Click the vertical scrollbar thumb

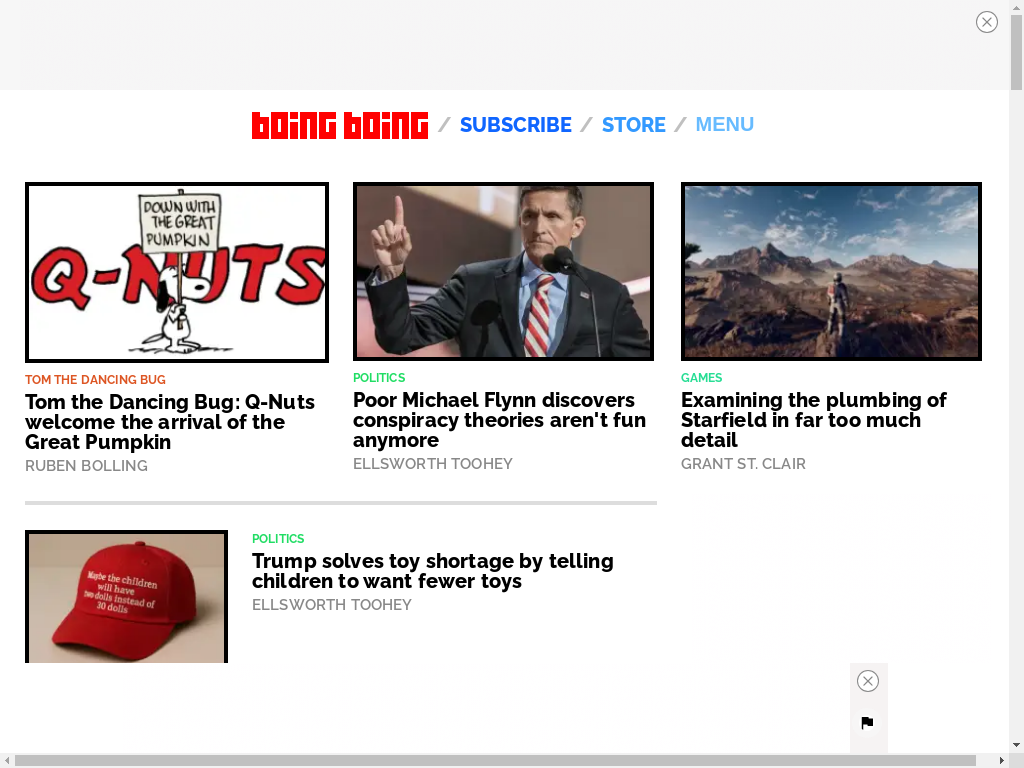[x=1016, y=52]
